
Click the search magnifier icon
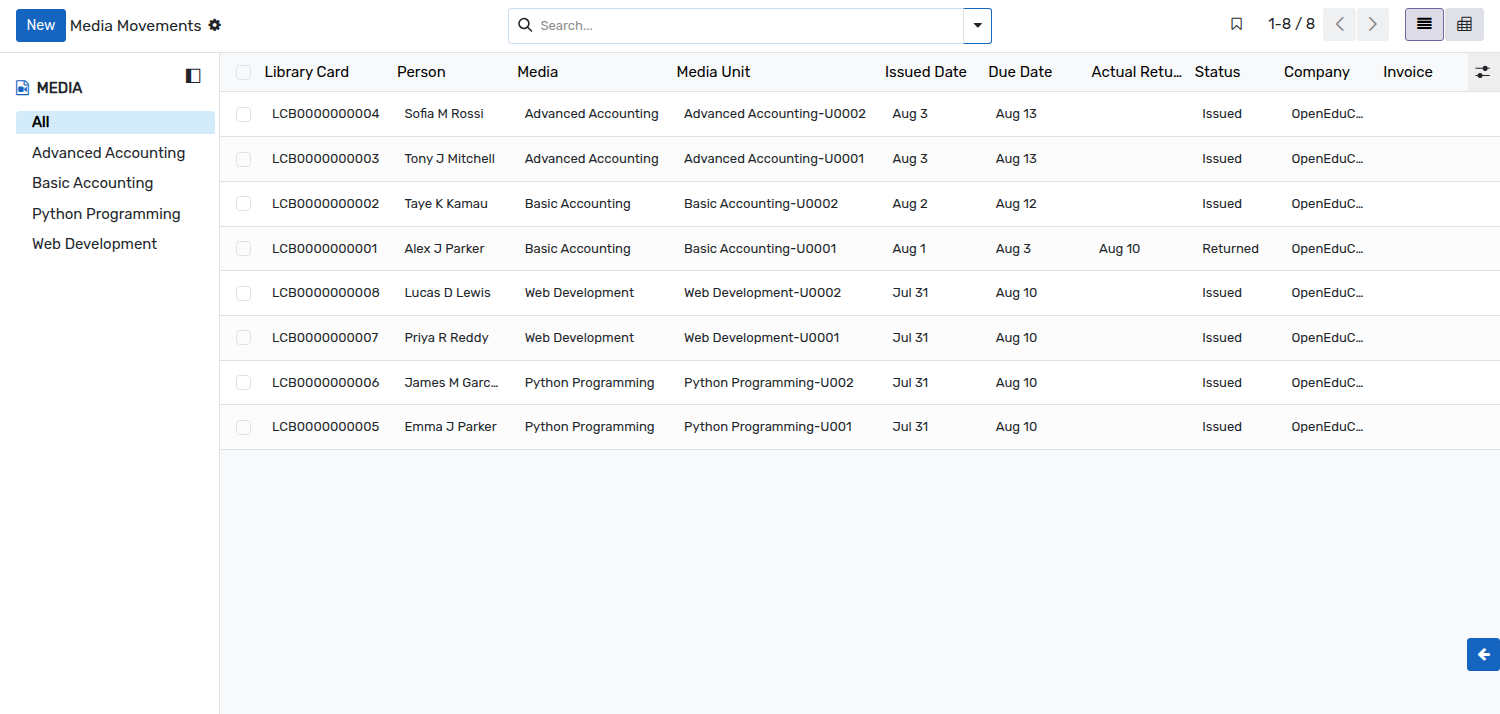coord(525,25)
